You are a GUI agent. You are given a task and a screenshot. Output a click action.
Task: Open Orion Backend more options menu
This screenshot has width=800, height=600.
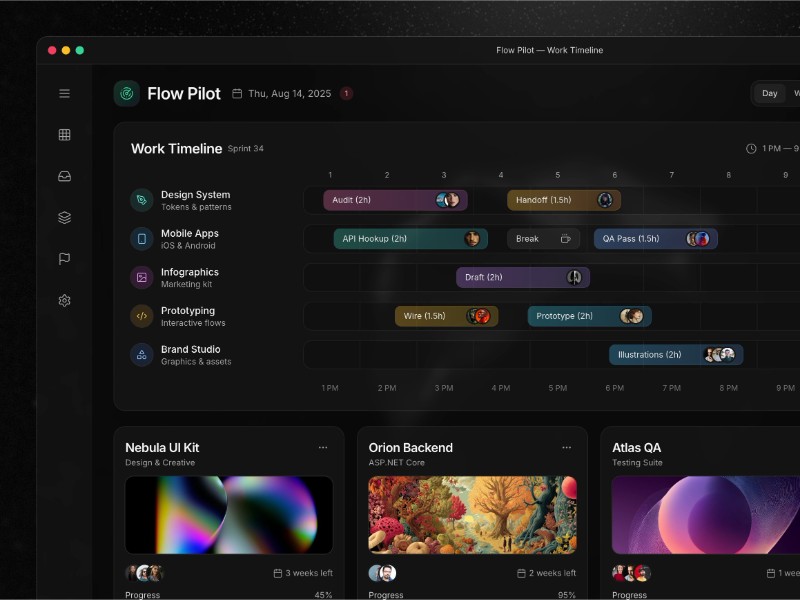point(566,447)
